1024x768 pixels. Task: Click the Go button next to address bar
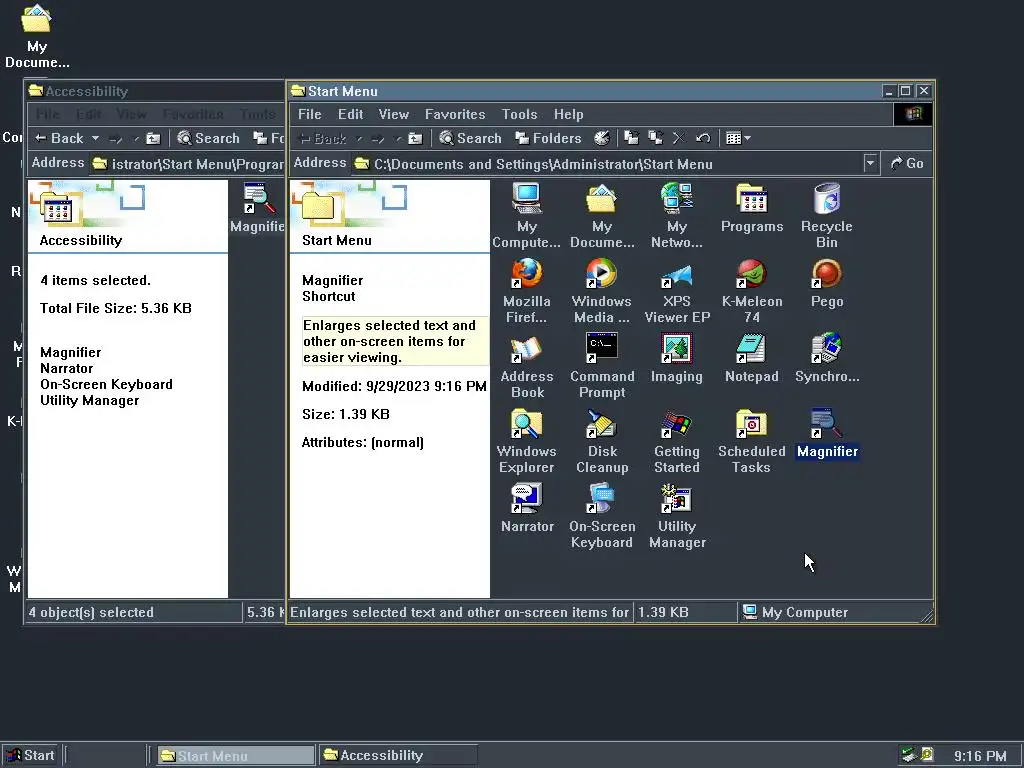[x=907, y=163]
